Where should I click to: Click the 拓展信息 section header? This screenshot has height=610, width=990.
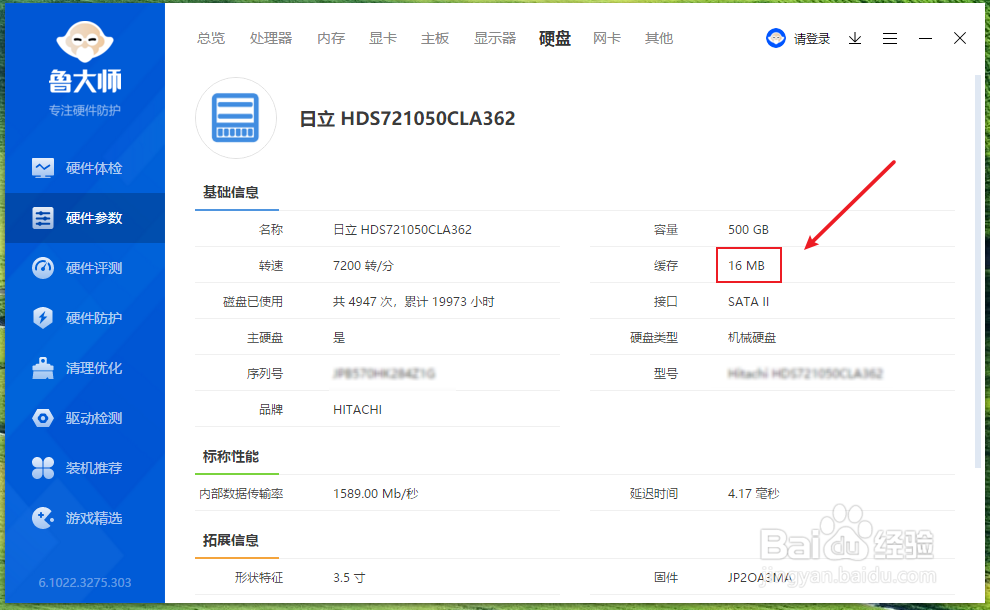[230, 541]
